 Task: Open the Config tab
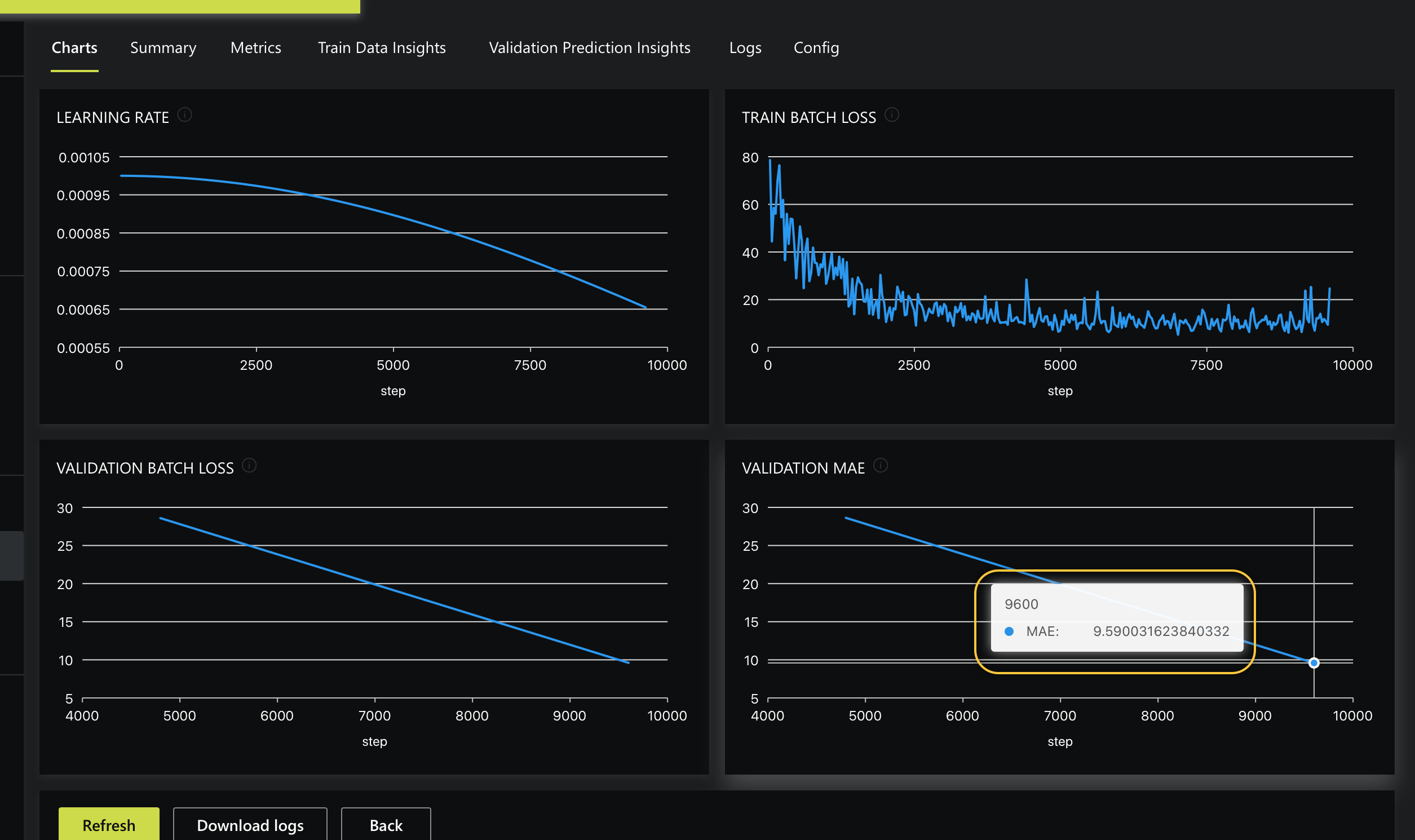[816, 47]
